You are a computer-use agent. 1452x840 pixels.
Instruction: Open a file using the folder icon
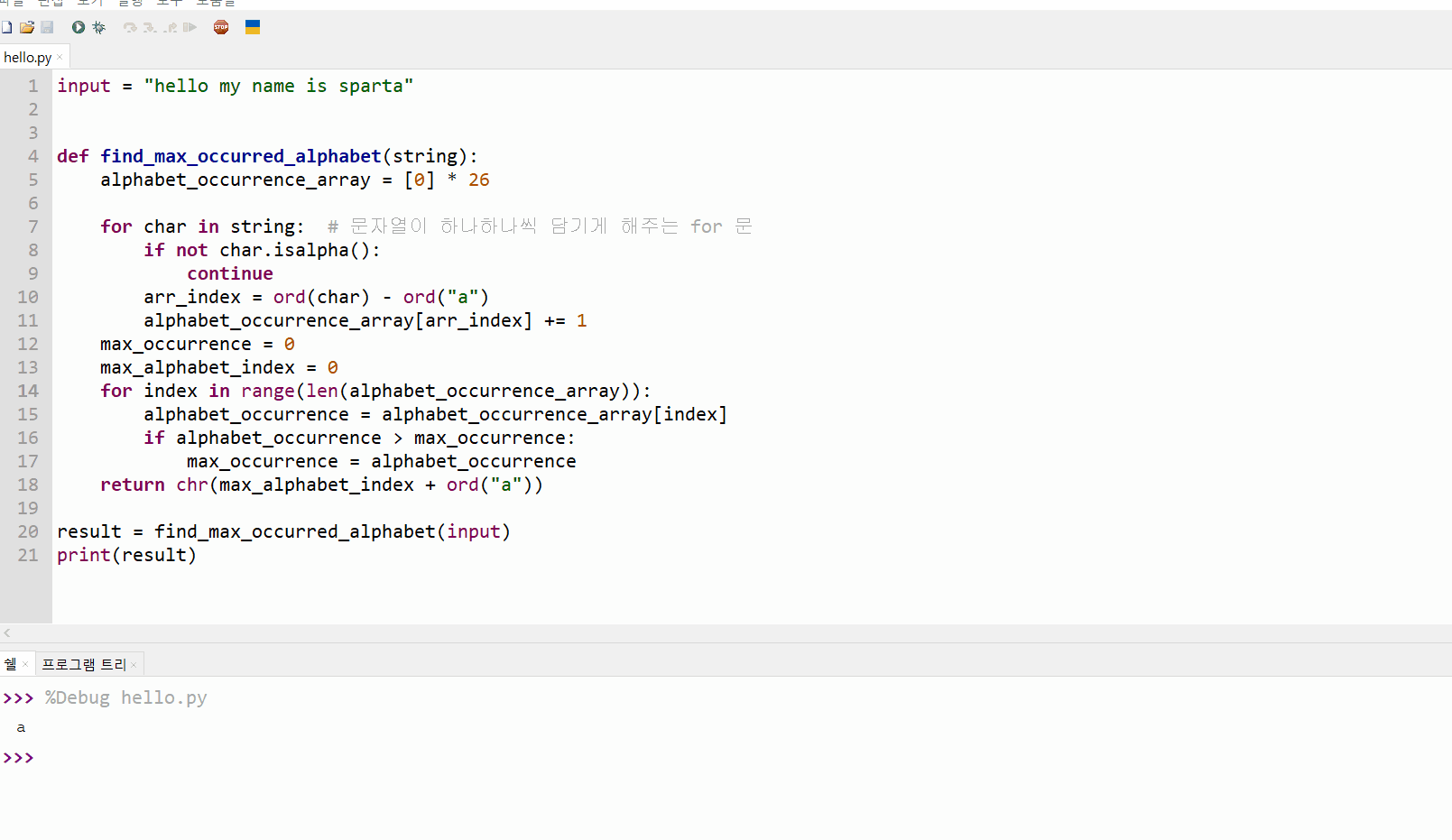tap(27, 27)
